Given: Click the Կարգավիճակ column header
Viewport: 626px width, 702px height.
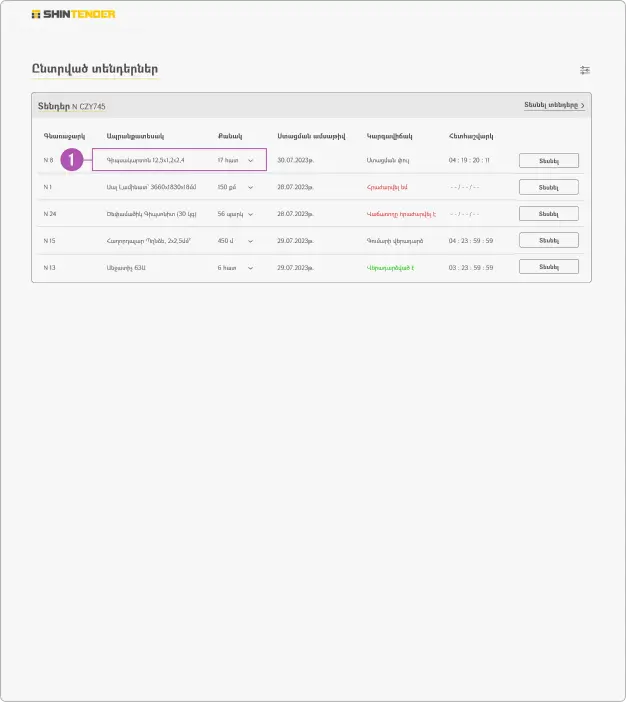Looking at the screenshot, I should [x=389, y=135].
